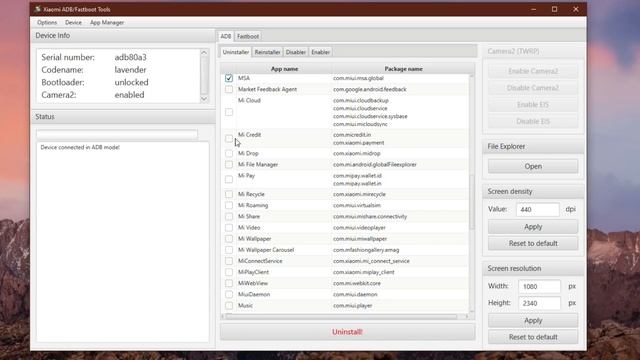This screenshot has height=360, width=640.
Task: Check the Mi Drop checkbox
Action: coord(229,153)
